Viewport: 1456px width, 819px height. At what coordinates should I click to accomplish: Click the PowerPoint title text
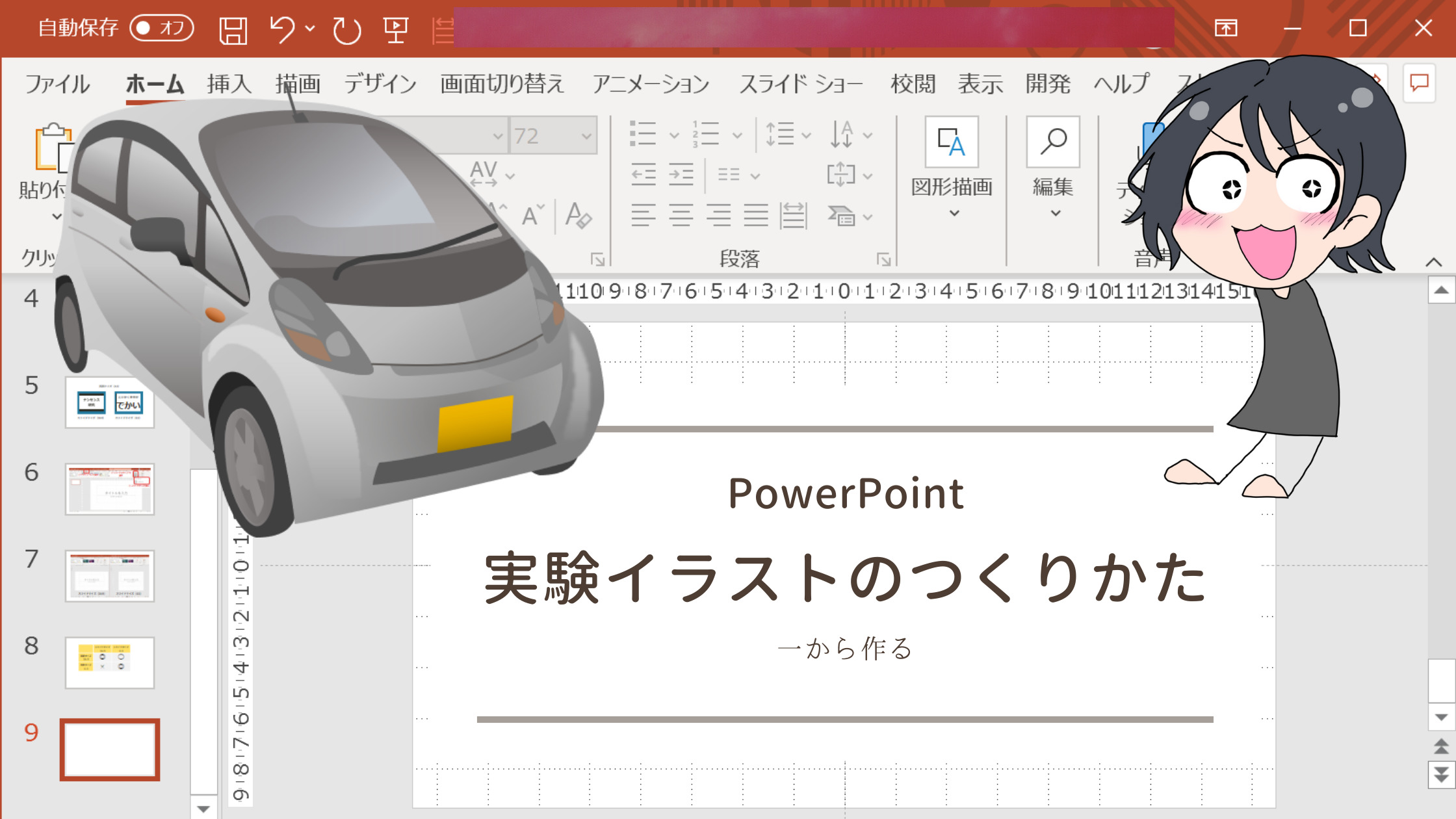[846, 494]
